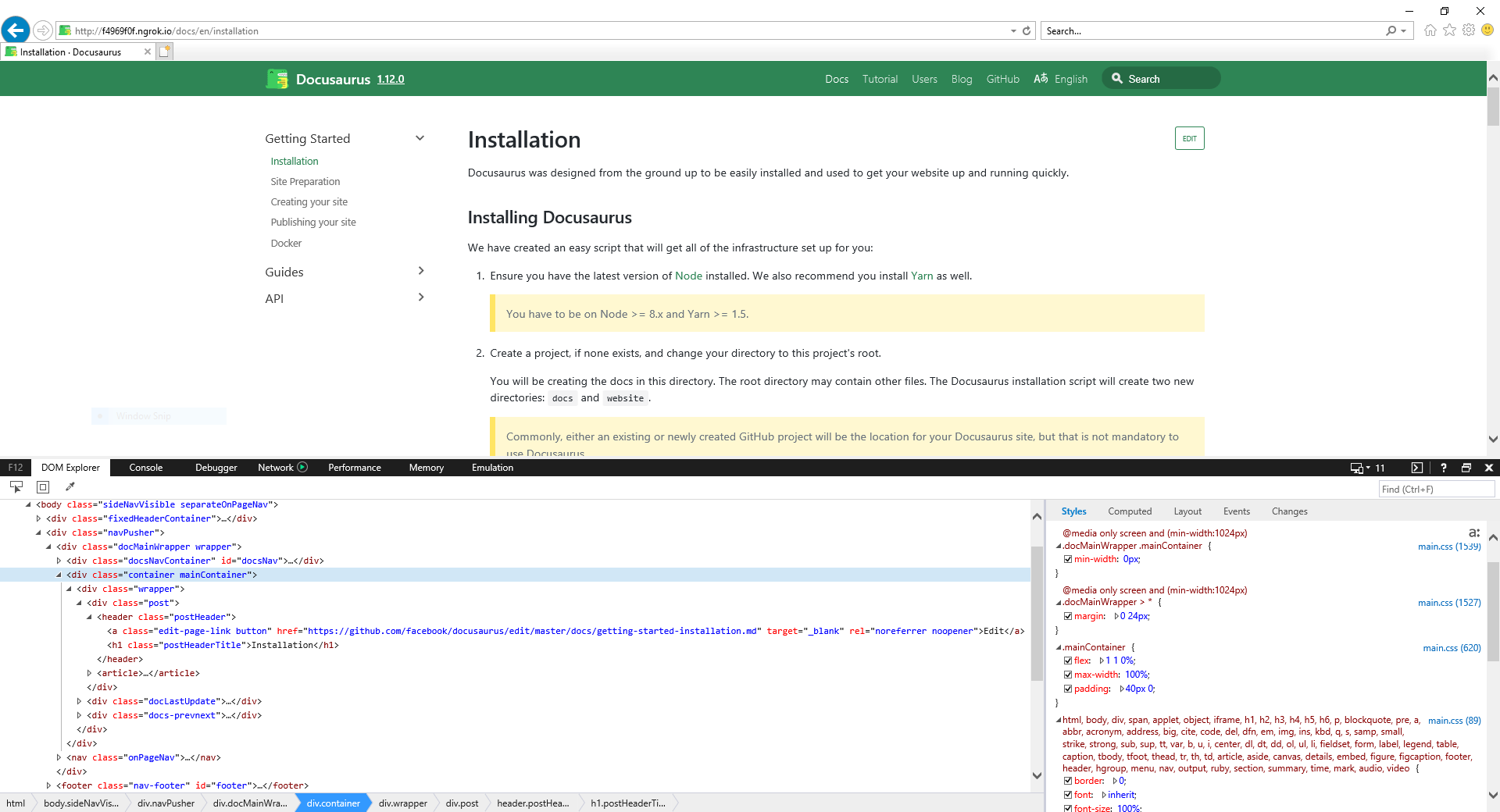Click the browser Forward arrow button
The width and height of the screenshot is (1500, 812).
click(43, 30)
